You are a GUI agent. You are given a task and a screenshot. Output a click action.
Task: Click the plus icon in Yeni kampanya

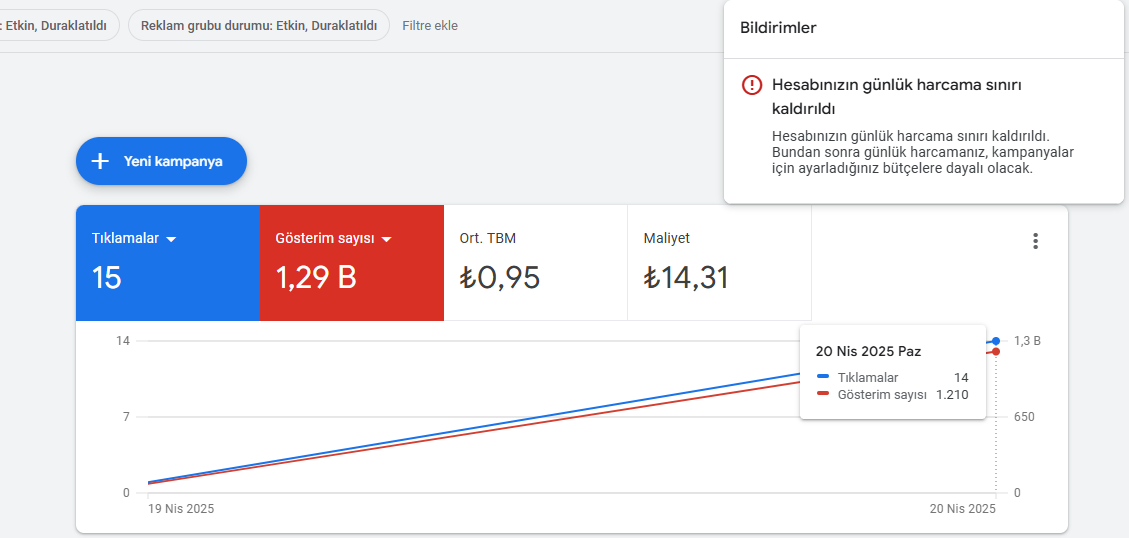pyautogui.click(x=100, y=161)
